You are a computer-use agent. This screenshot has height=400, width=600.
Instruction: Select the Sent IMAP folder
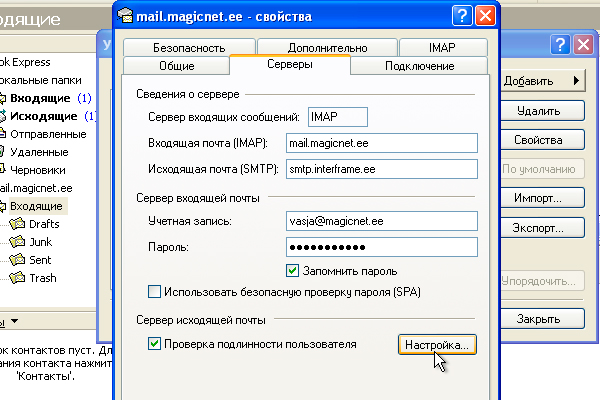click(40, 260)
